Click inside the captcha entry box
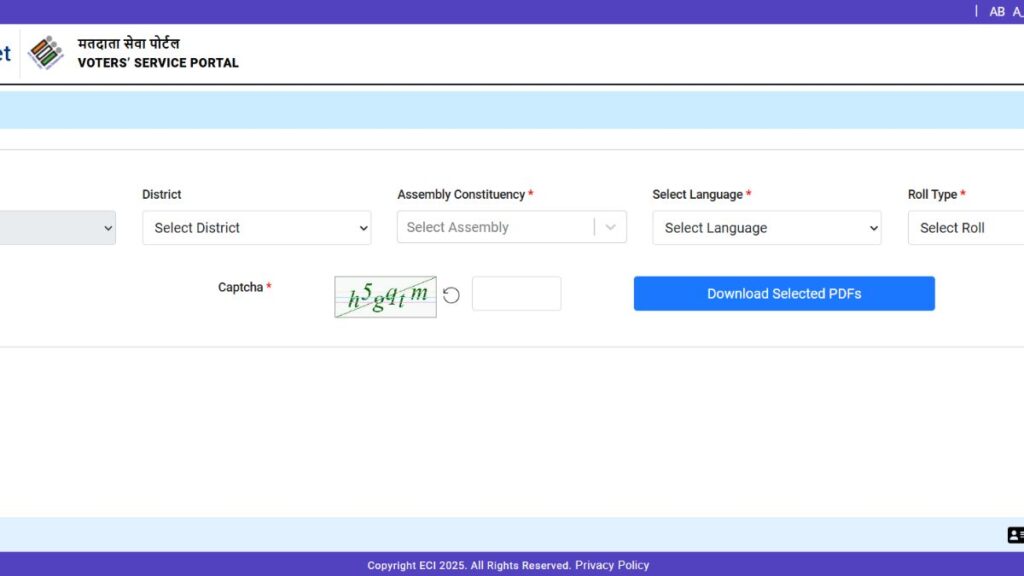Viewport: 1024px width, 576px height. click(516, 293)
